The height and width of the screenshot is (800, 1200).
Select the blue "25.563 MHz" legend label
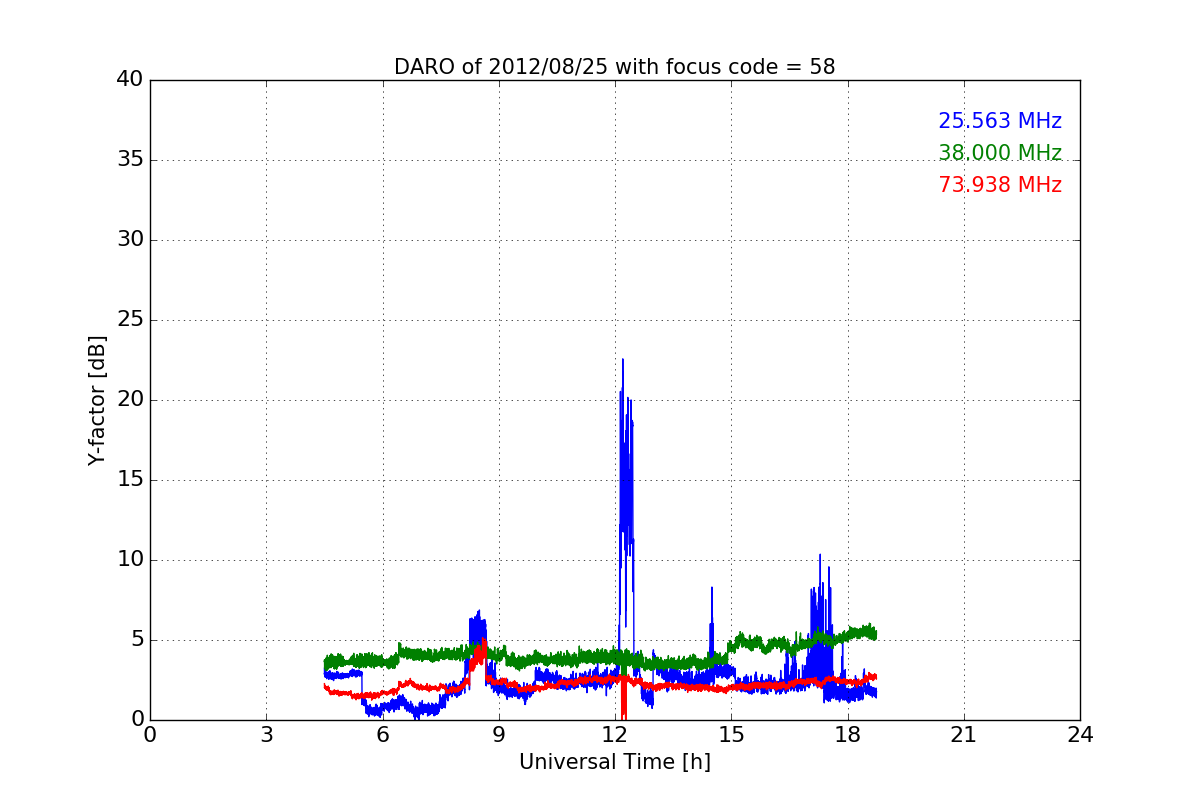point(1000,121)
